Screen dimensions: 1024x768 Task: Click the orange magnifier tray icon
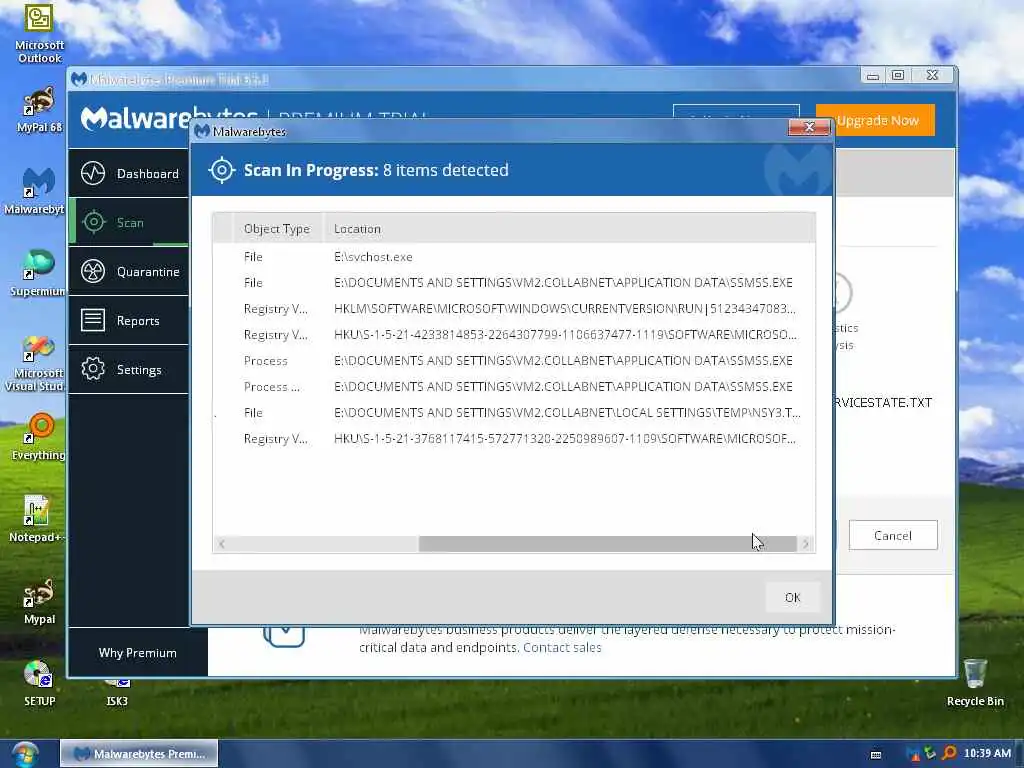click(x=948, y=753)
